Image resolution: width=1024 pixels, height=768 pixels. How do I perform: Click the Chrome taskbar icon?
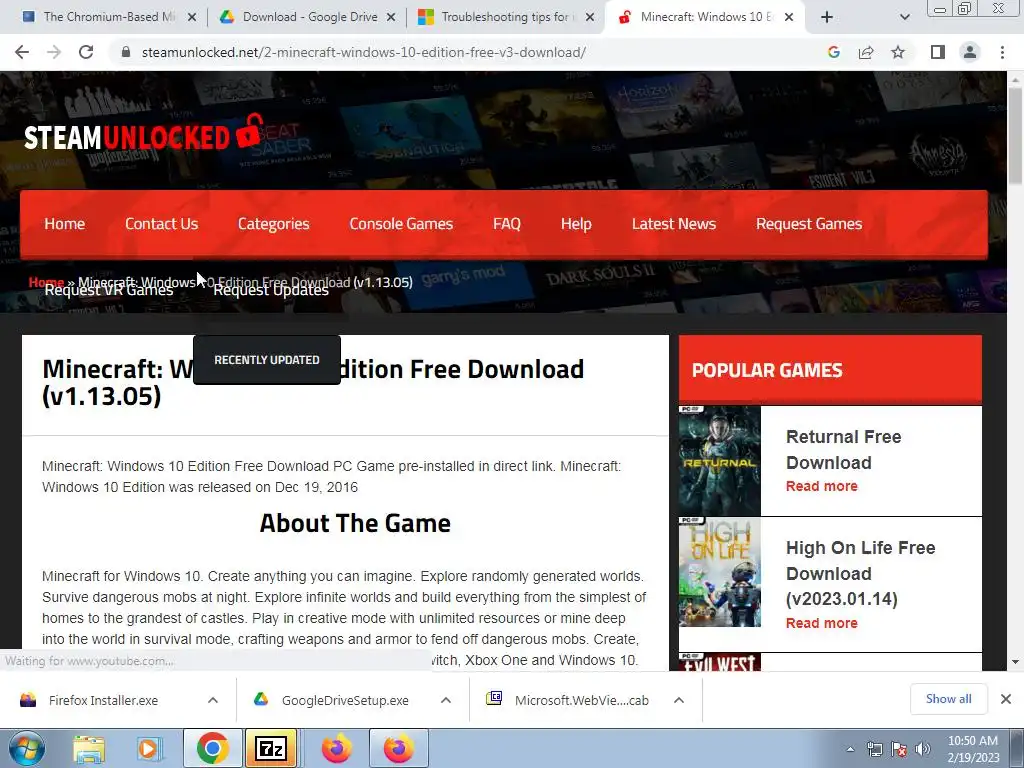[x=212, y=748]
